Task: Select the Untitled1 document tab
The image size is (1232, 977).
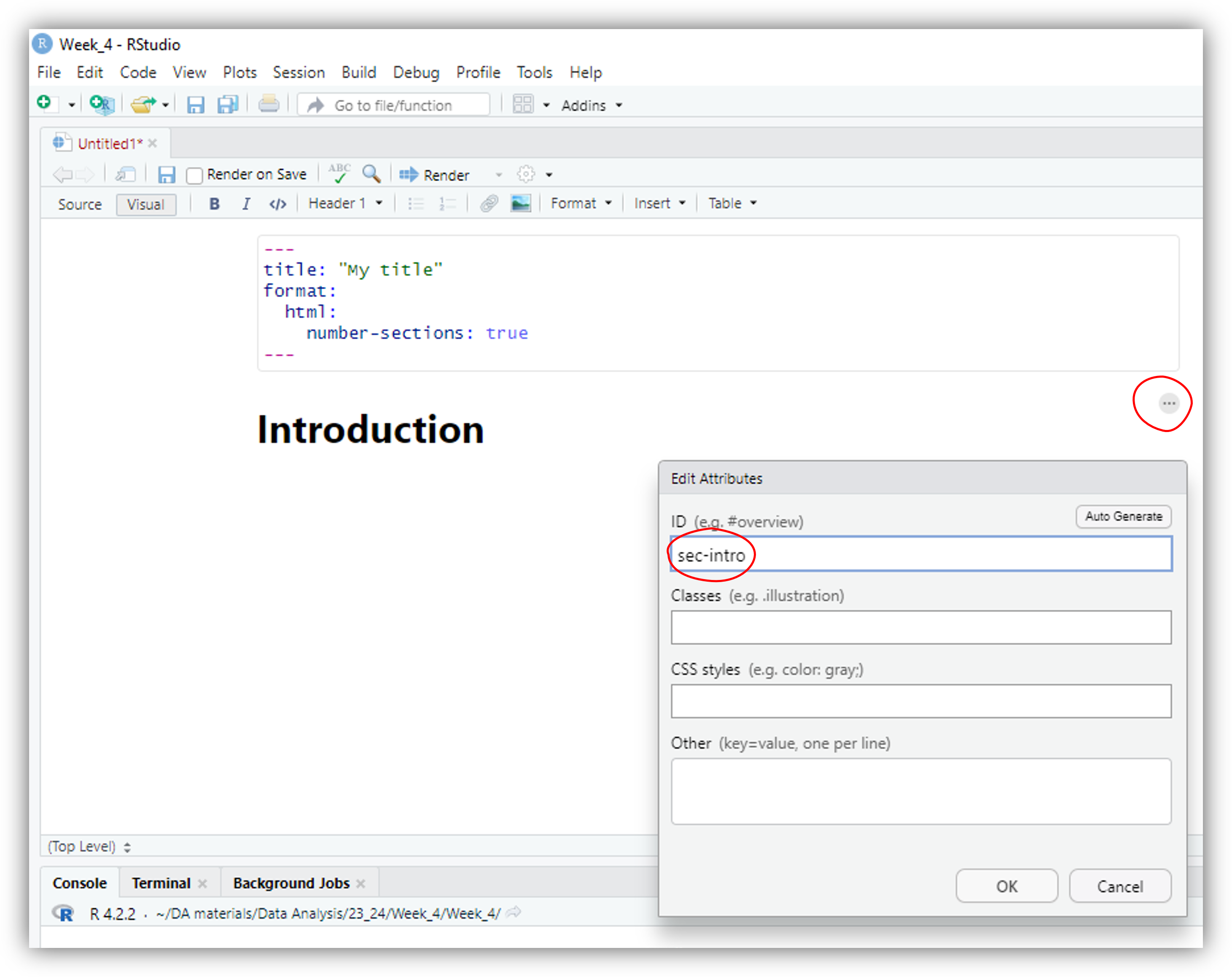Action: pyautogui.click(x=110, y=143)
